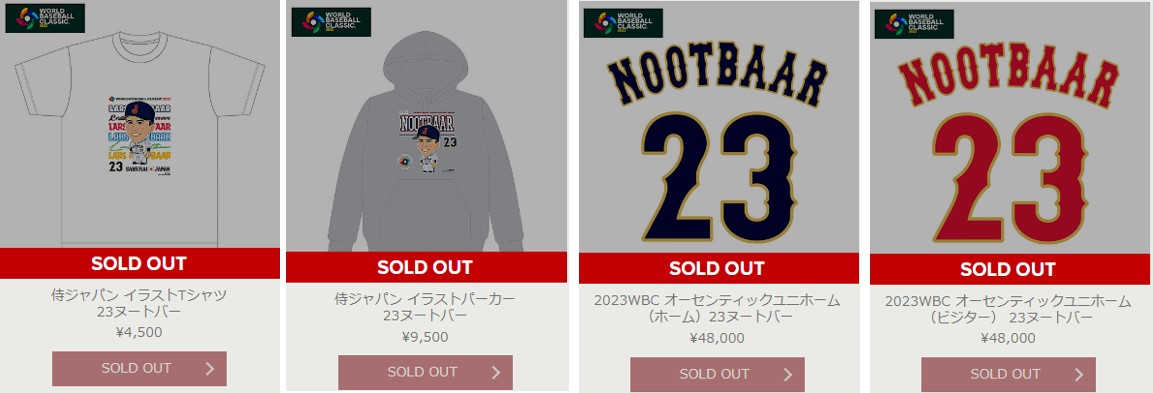The width and height of the screenshot is (1153, 393).
Task: Click World Baseball Classic logo on T-shirt card
Action: 45,18
